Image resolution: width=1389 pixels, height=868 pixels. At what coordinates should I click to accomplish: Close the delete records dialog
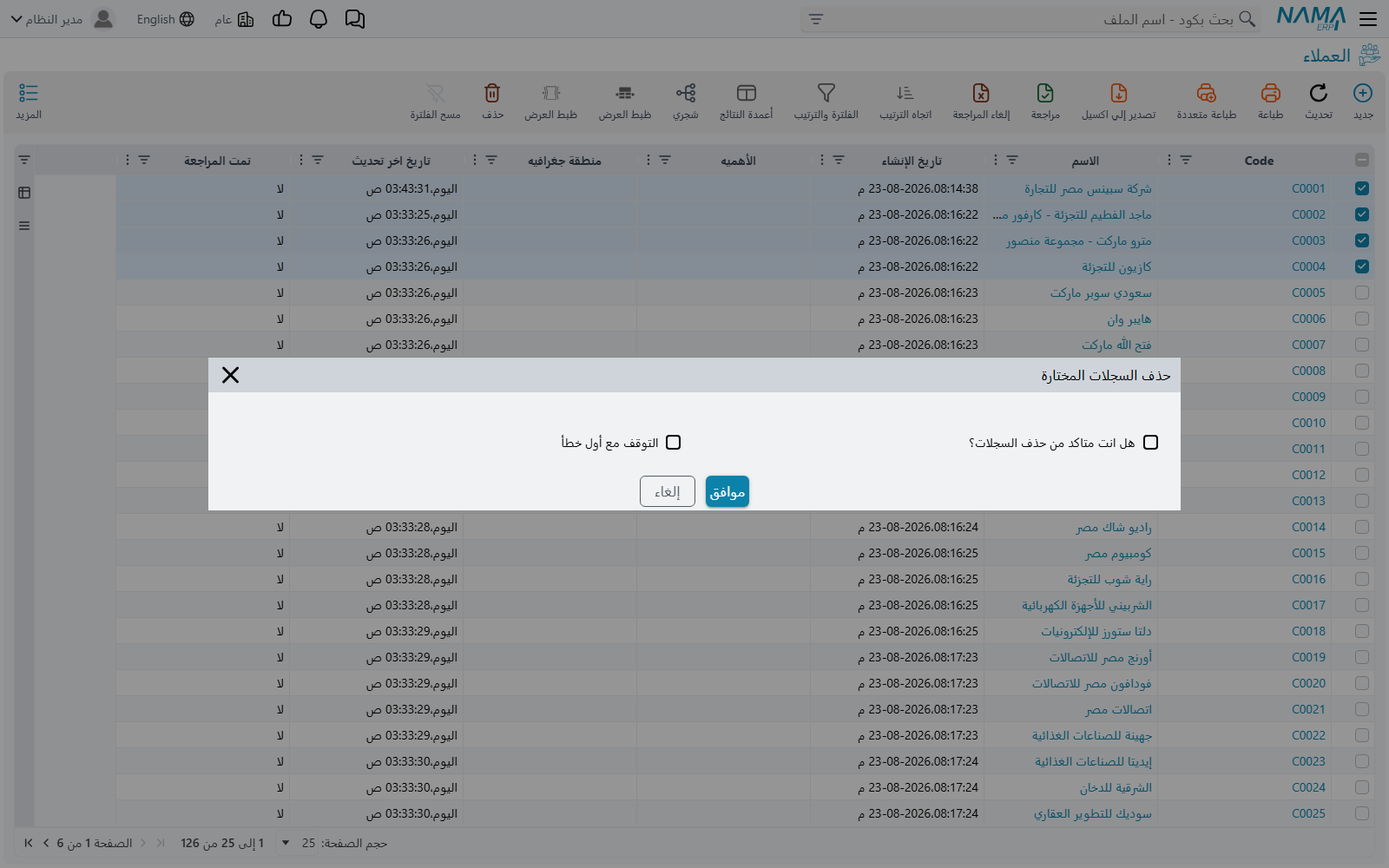click(x=230, y=375)
